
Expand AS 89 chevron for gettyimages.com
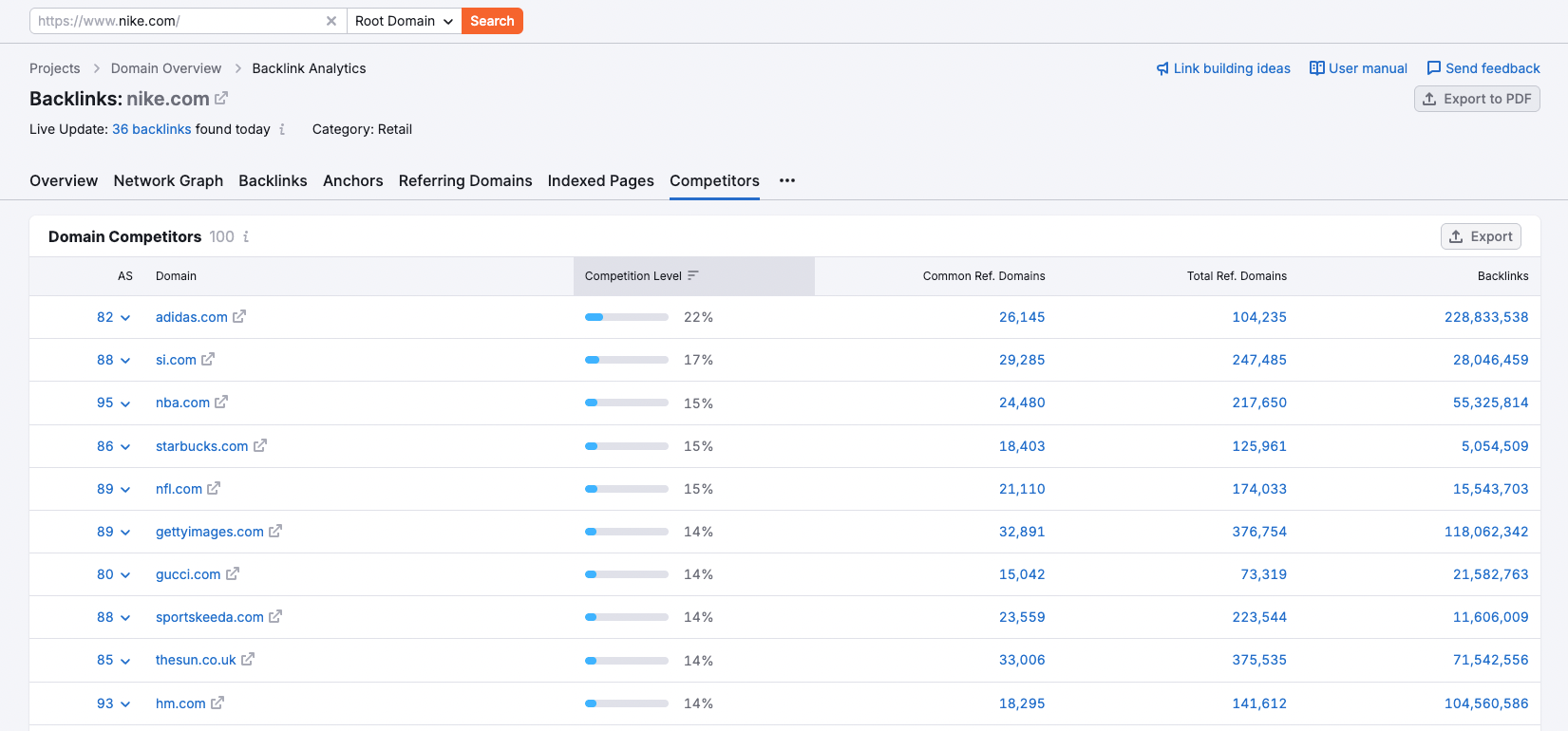pos(125,533)
